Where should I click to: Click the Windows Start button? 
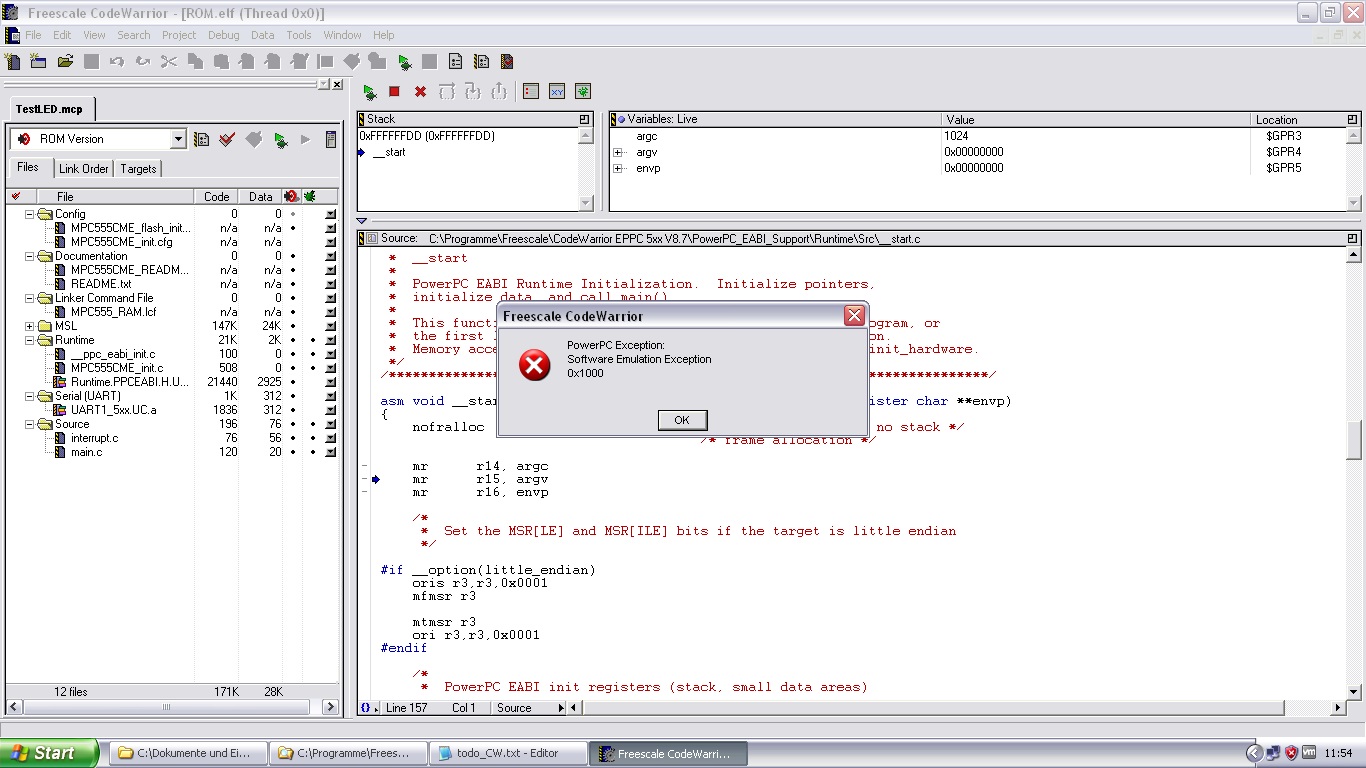[x=49, y=753]
